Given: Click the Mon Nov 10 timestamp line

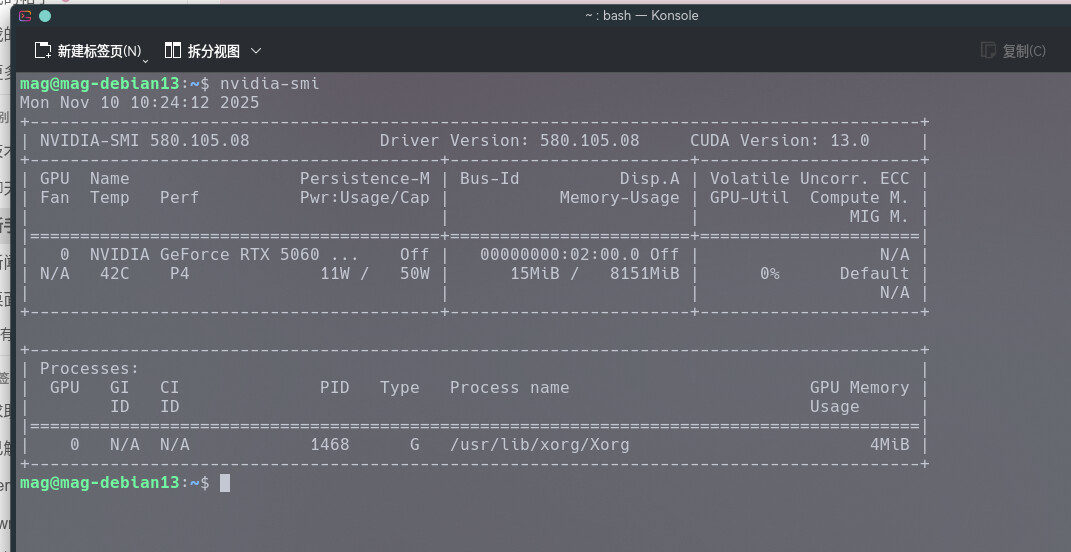Looking at the screenshot, I should (139, 102).
